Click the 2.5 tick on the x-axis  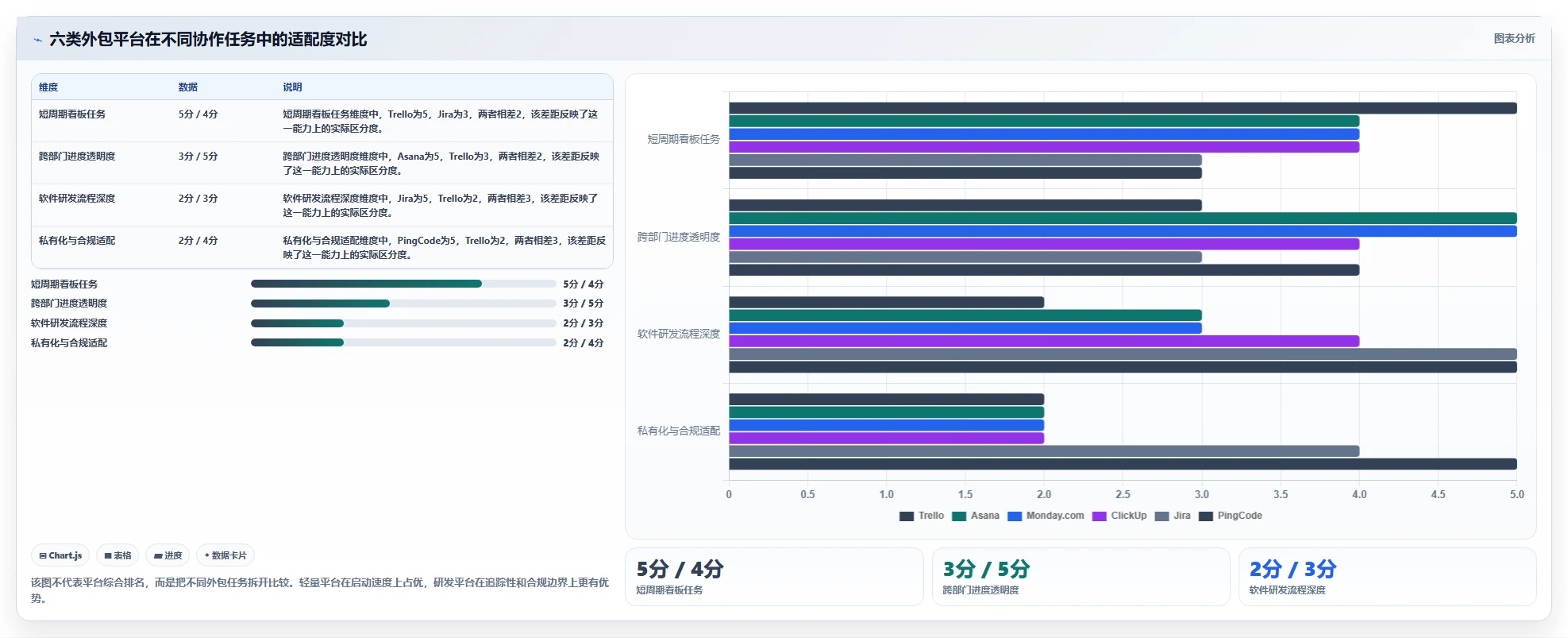1123,494
